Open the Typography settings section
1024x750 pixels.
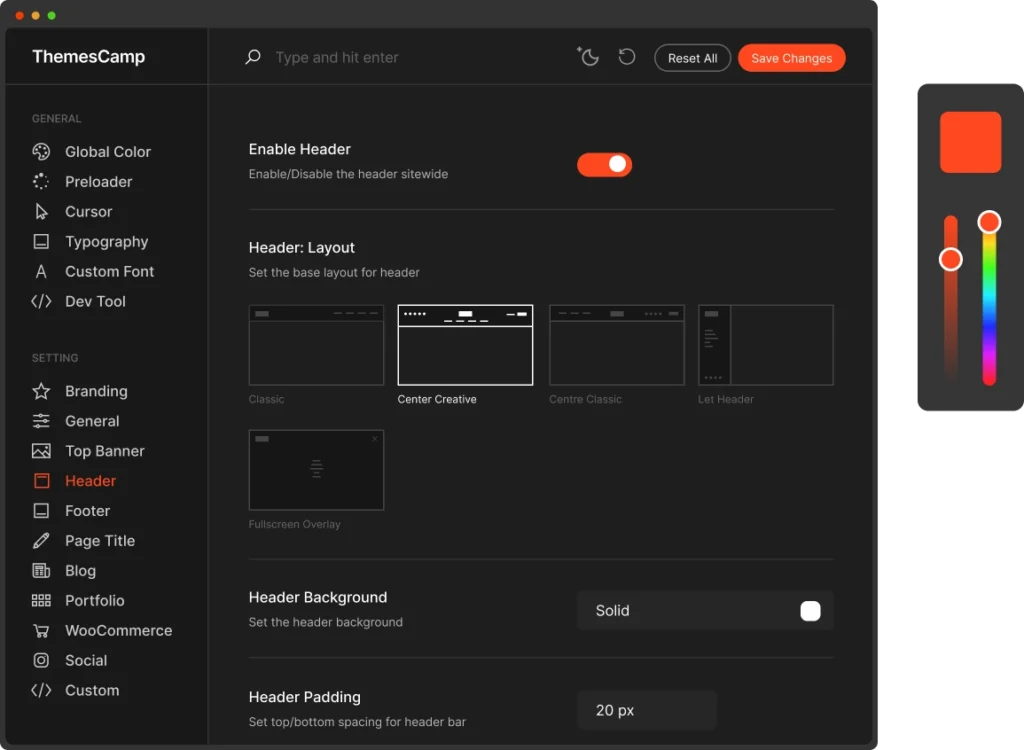coord(106,242)
